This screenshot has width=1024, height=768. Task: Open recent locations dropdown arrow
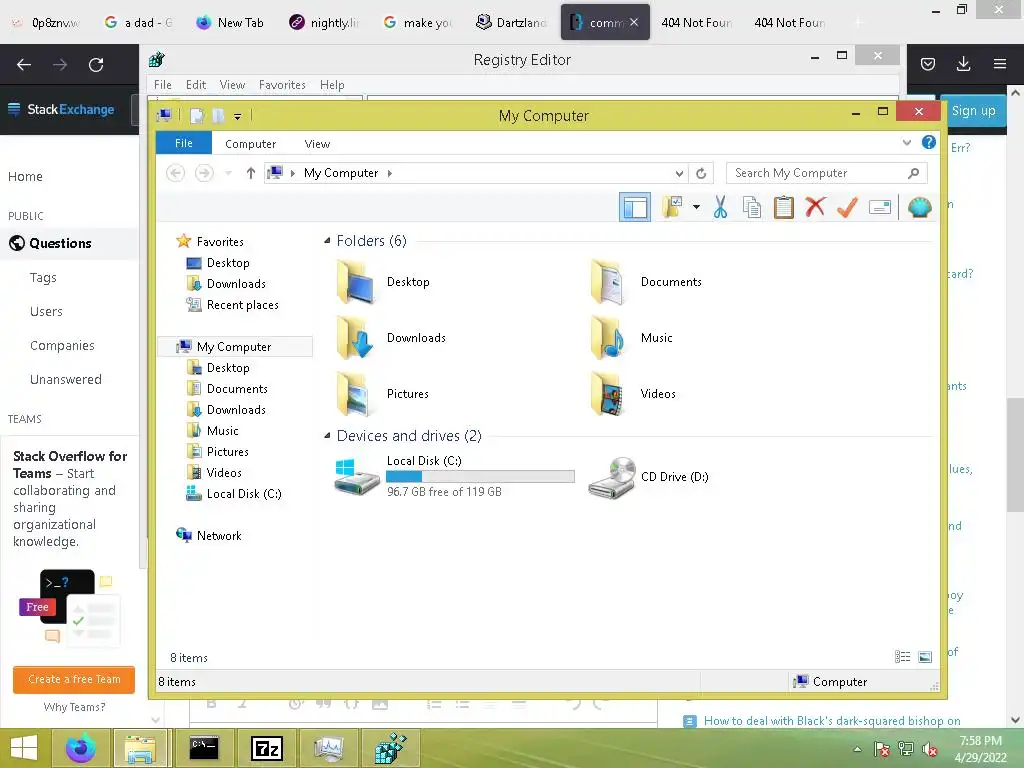coord(228,173)
